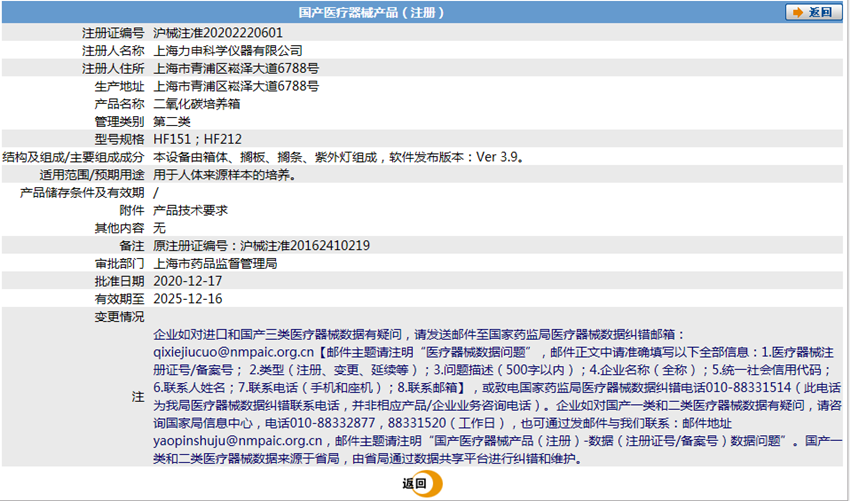
Task: Click the 注册人名称 field label
Action: click(113, 51)
